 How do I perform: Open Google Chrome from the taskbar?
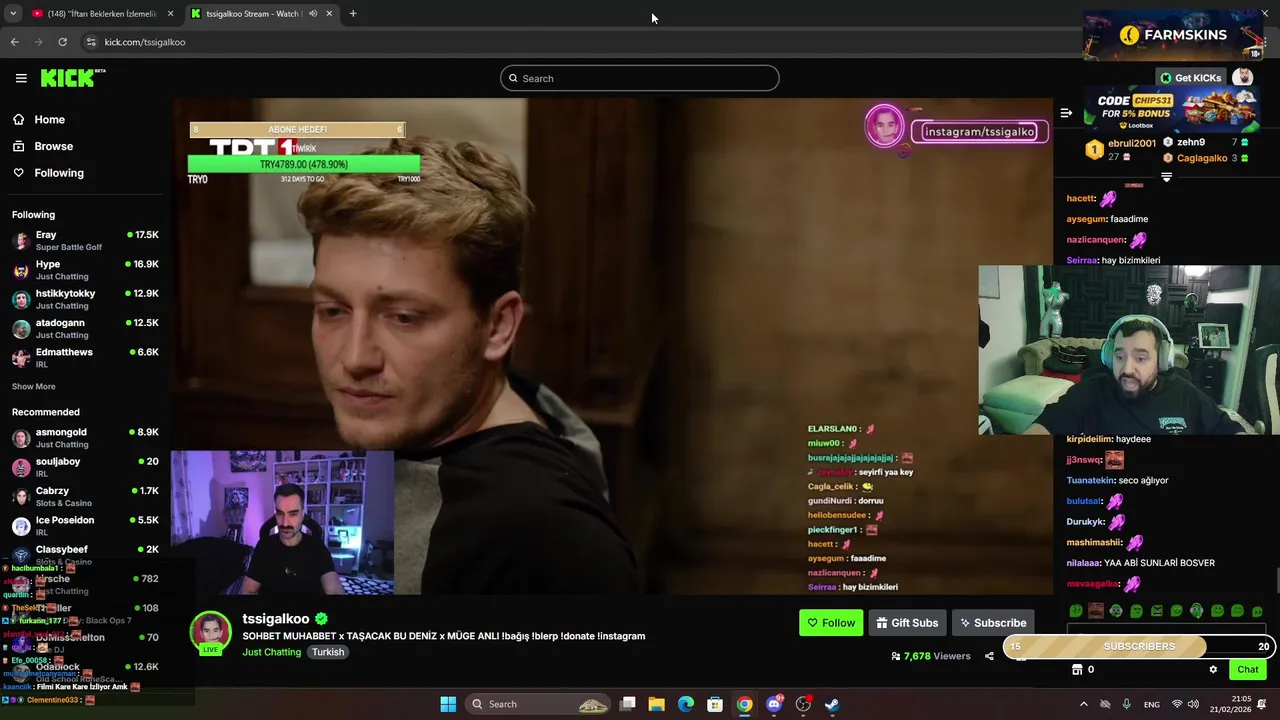tap(745, 704)
